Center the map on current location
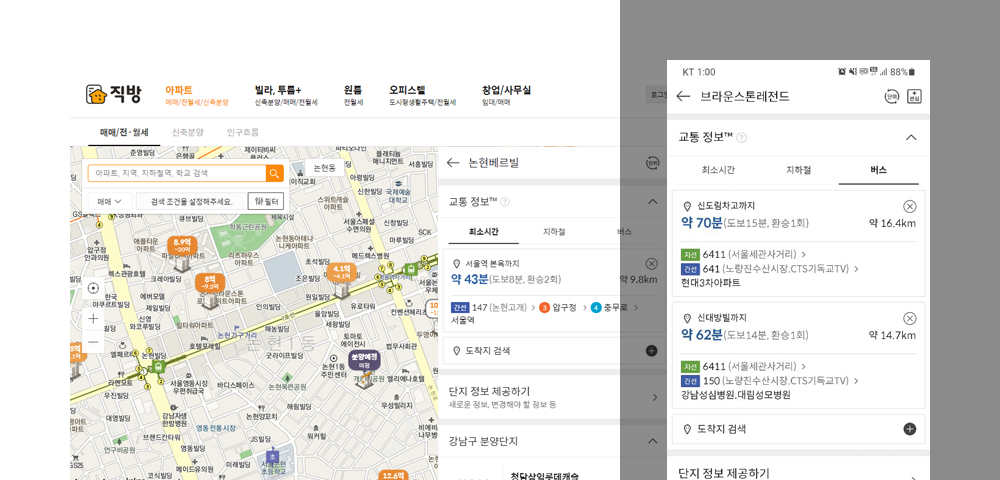This screenshot has width=1000, height=480. pos(93,288)
